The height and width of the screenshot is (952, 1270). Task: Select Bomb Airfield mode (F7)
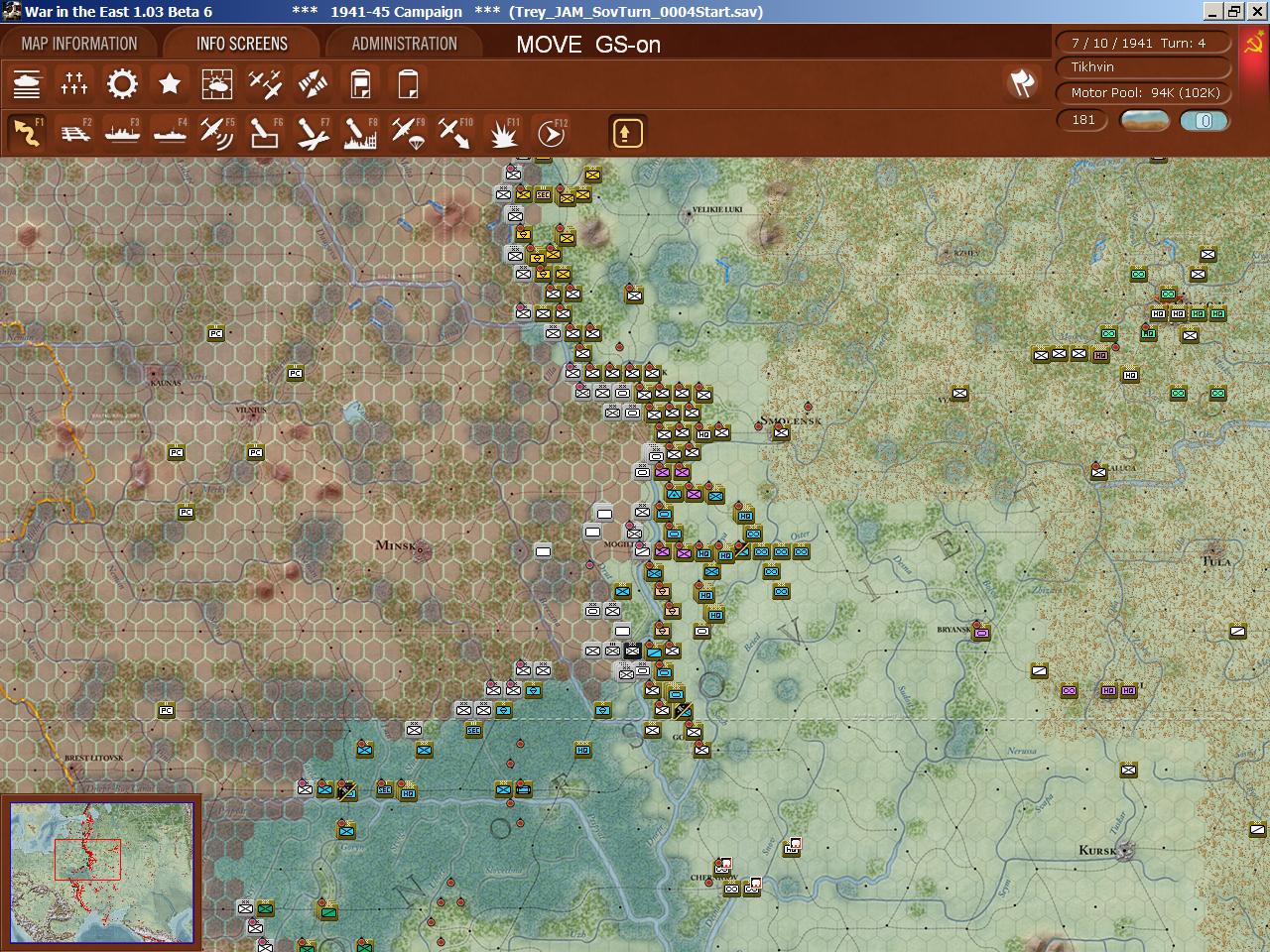(x=313, y=133)
